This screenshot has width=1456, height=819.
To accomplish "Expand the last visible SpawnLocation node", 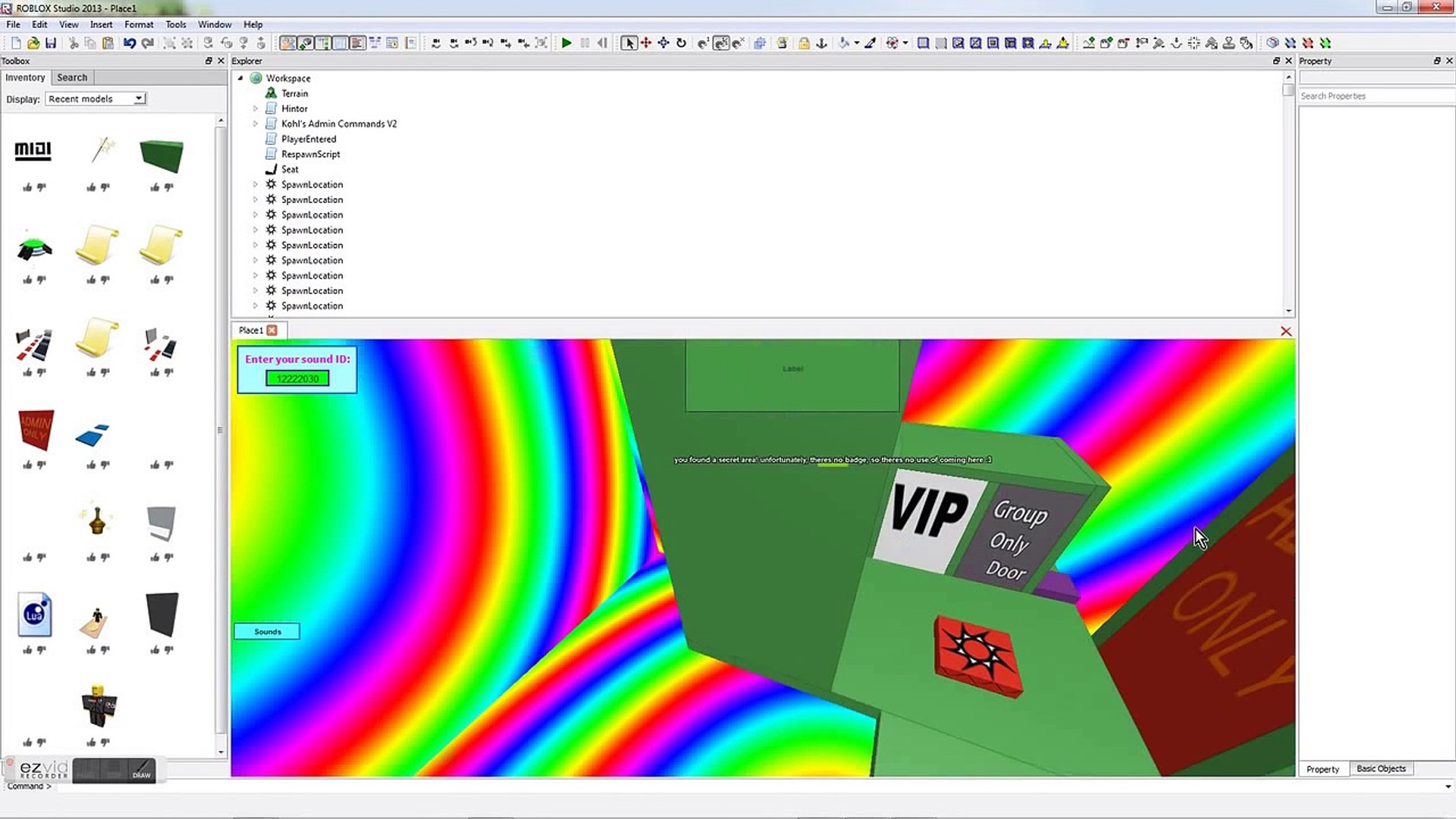I will (256, 306).
